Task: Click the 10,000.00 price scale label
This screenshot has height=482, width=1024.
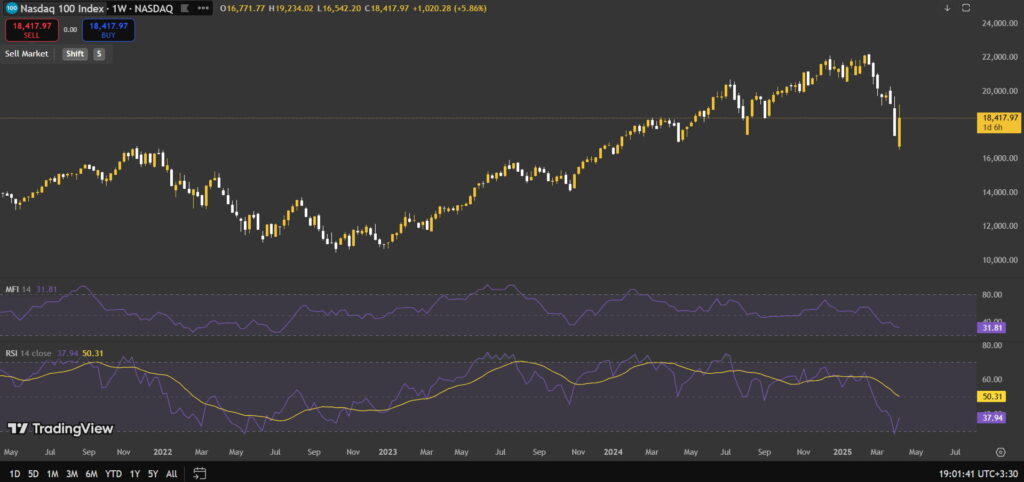Action: pos(1000,260)
